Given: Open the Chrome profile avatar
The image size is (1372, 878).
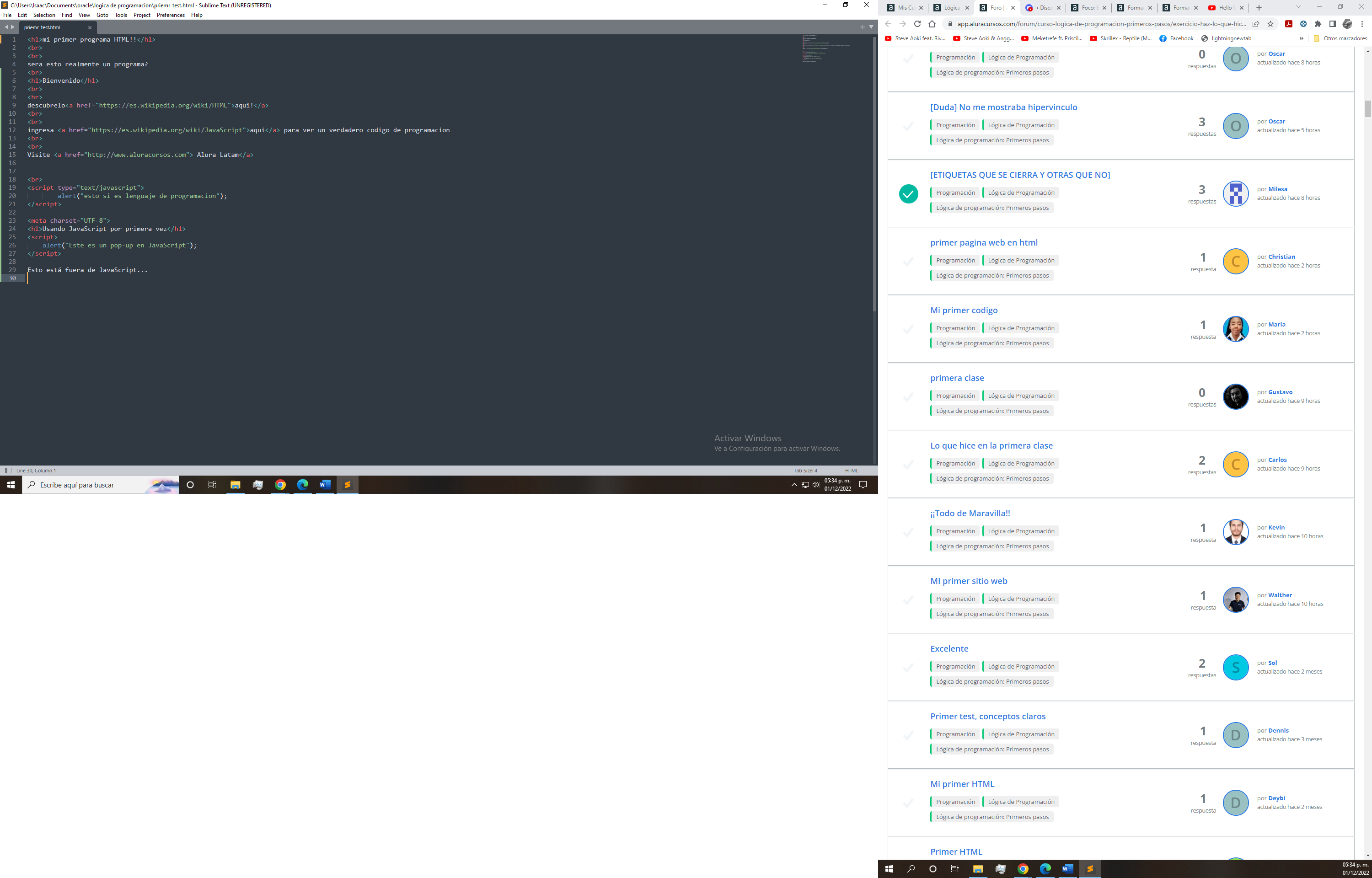Looking at the screenshot, I should [1347, 24].
